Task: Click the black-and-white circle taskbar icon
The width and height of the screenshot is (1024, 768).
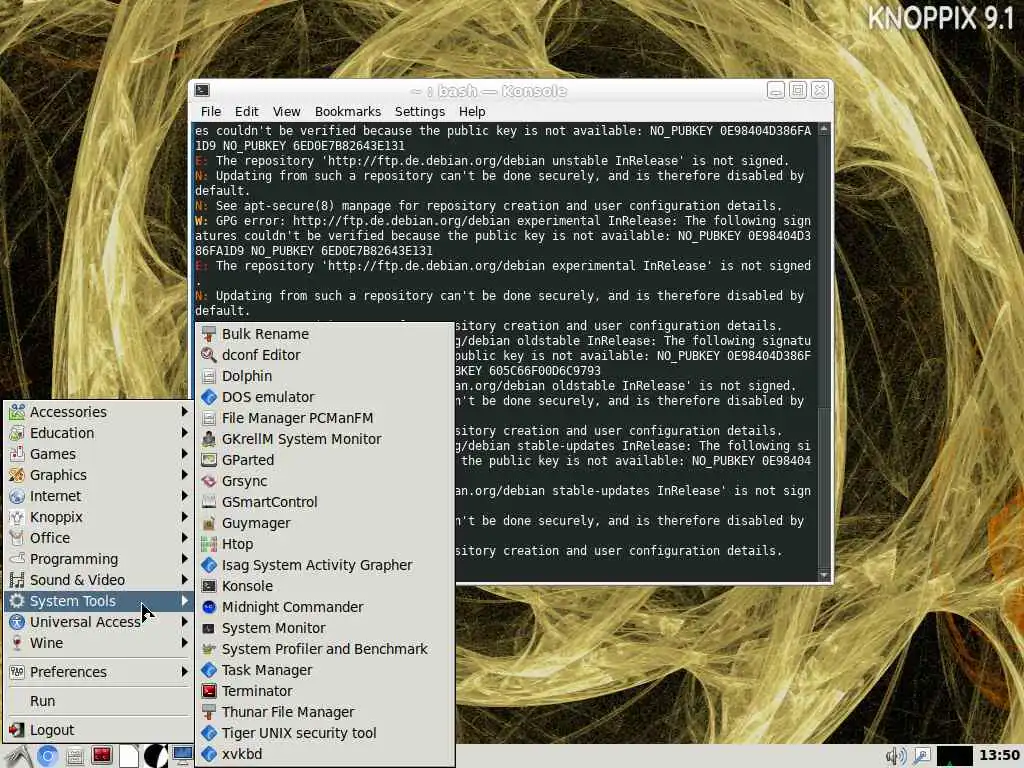Action: [x=155, y=756]
